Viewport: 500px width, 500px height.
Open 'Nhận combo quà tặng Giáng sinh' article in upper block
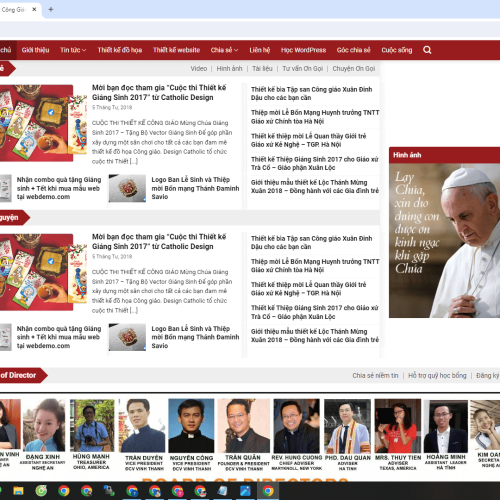(x=59, y=188)
